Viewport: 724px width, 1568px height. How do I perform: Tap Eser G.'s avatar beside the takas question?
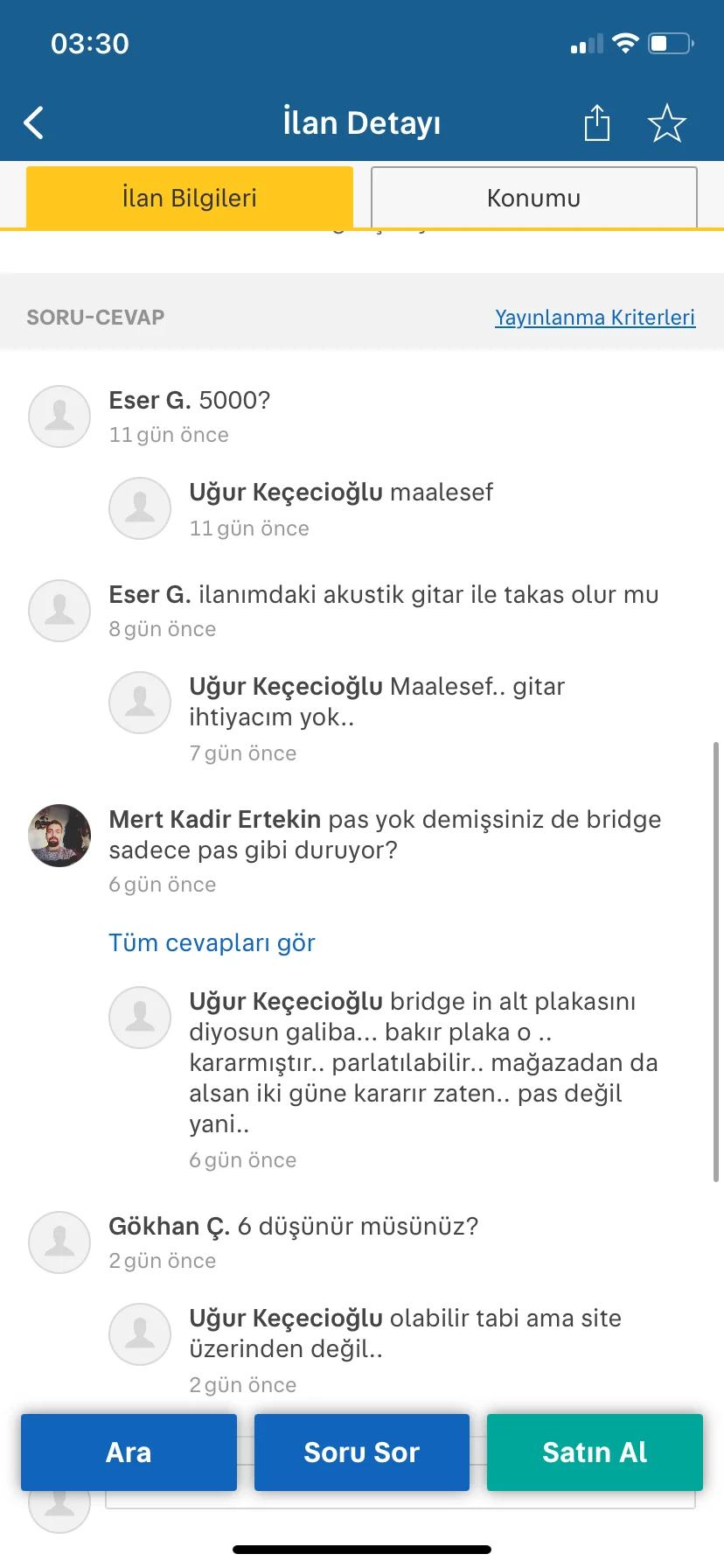pyautogui.click(x=59, y=610)
